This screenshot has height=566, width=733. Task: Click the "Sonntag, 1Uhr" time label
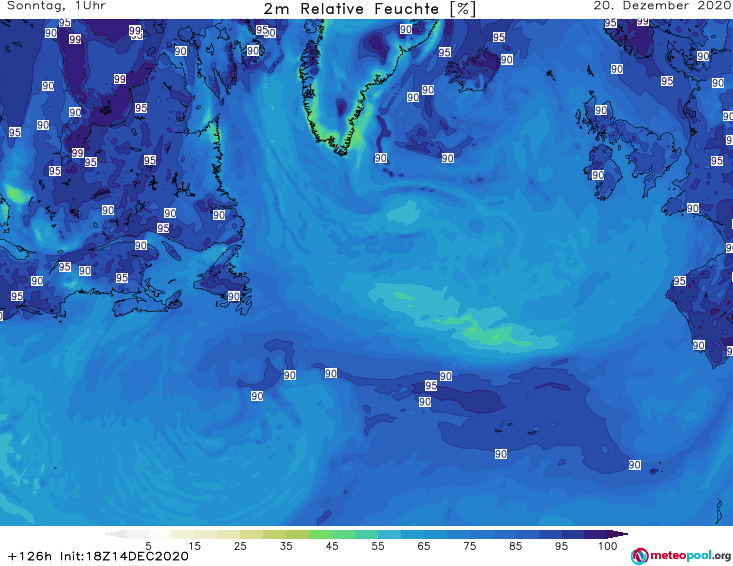[x=57, y=6]
